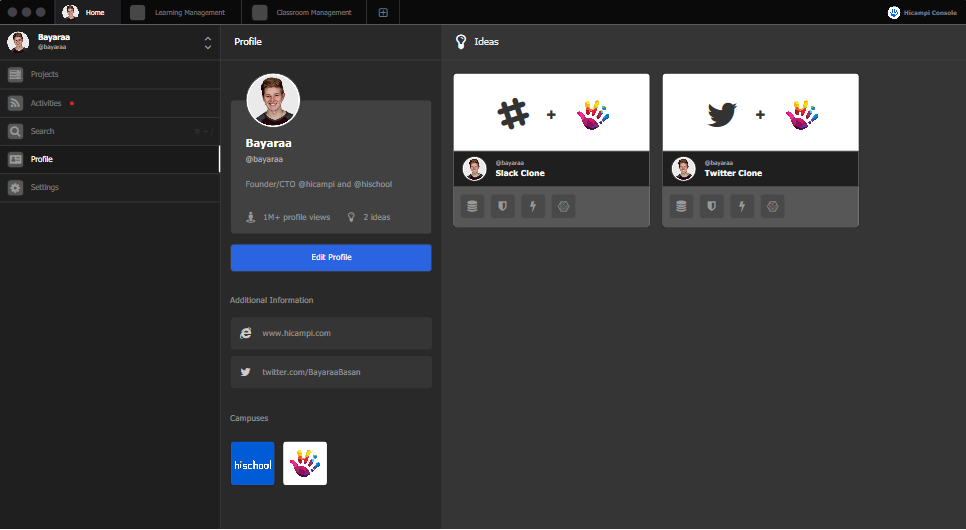Switch to Learning Management tab
The width and height of the screenshot is (966, 530).
(178, 13)
